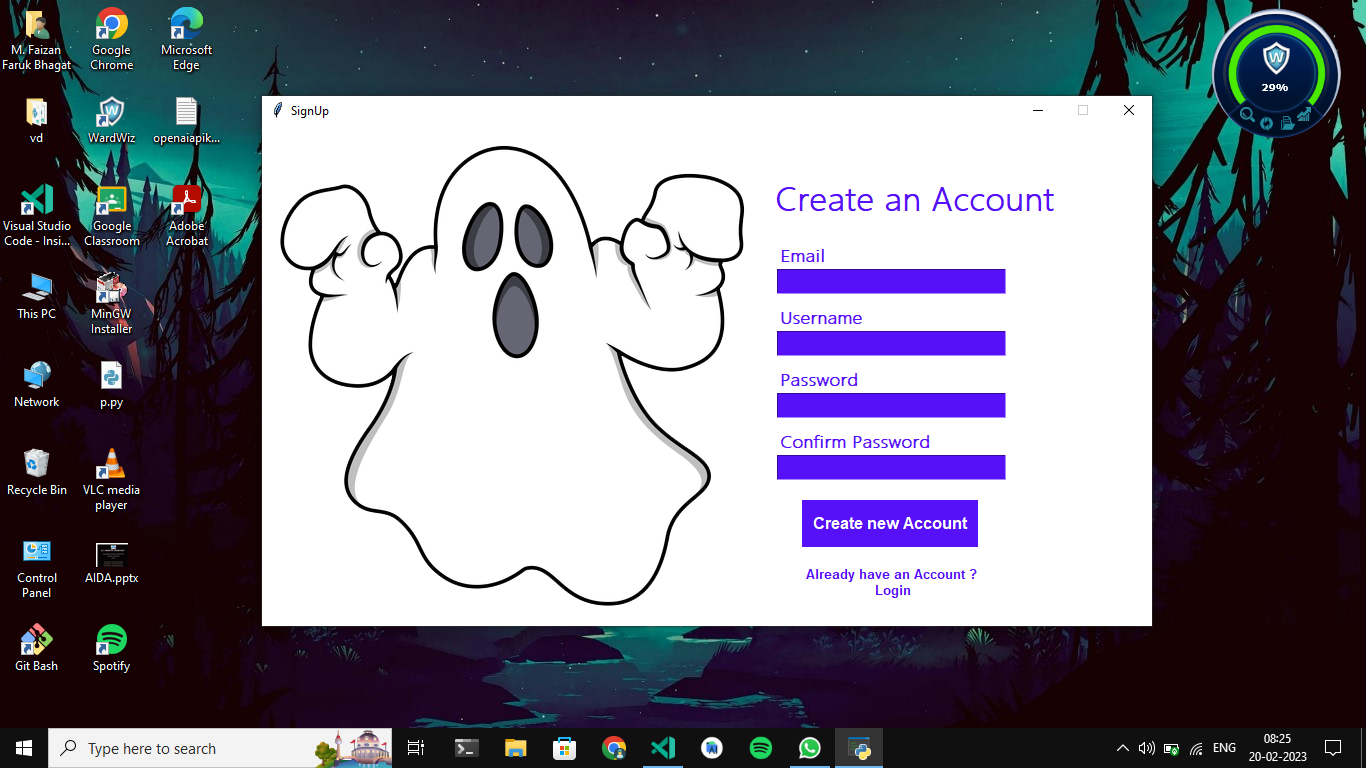Select the Adobe Acrobat desktop icon
1366x768 pixels.
click(x=187, y=215)
